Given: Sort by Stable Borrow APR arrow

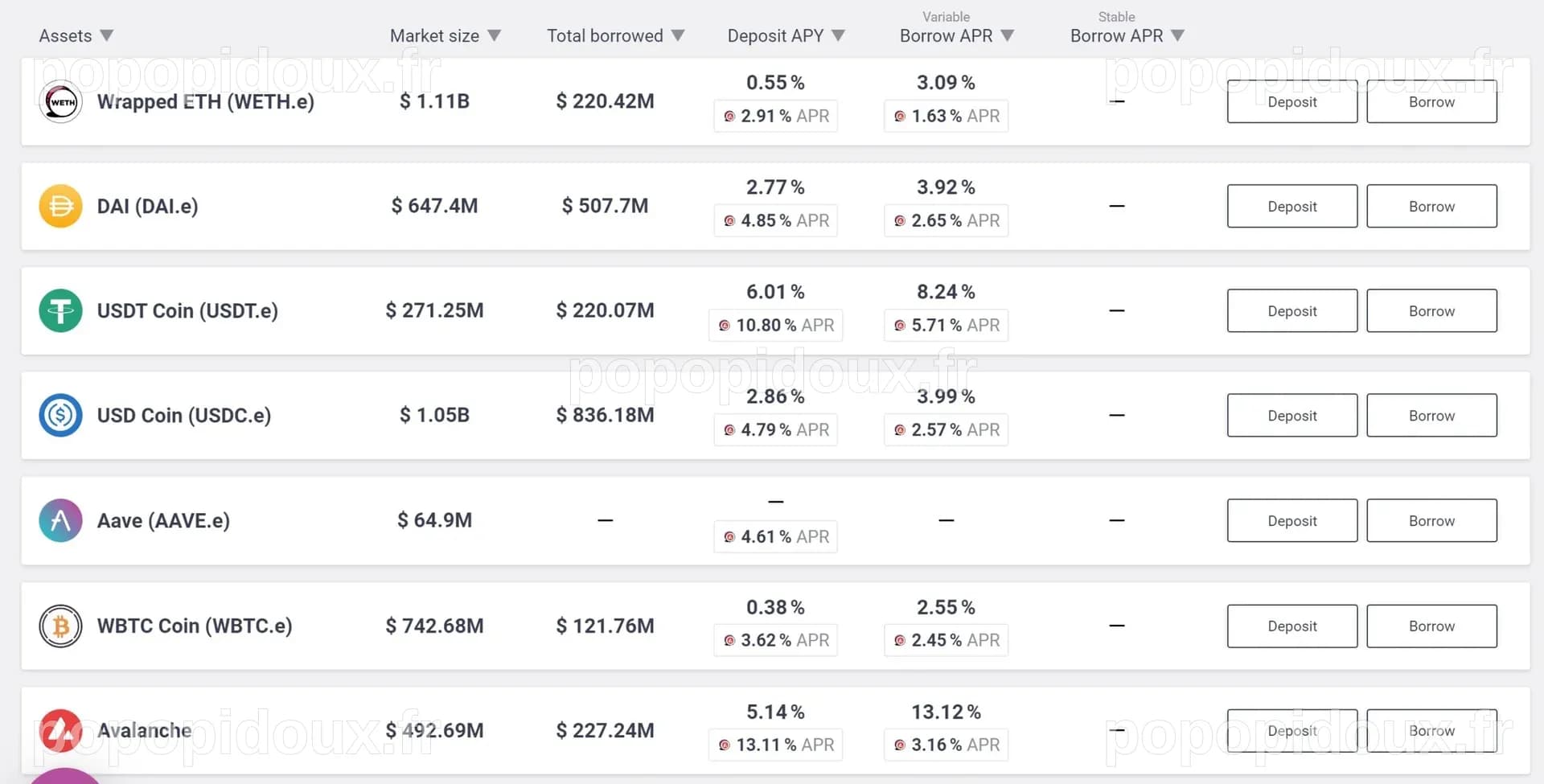Looking at the screenshot, I should pos(1178,35).
